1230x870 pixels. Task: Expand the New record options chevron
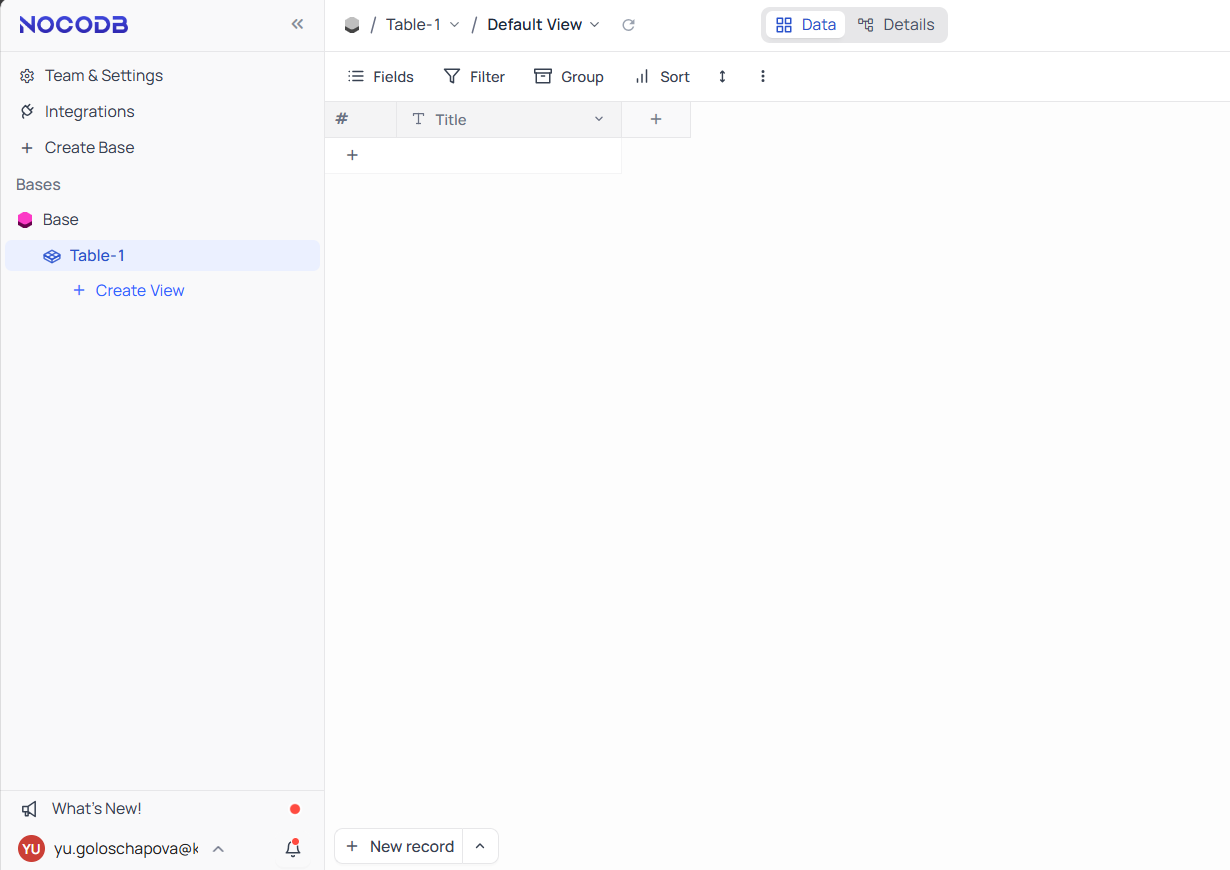[x=480, y=847]
